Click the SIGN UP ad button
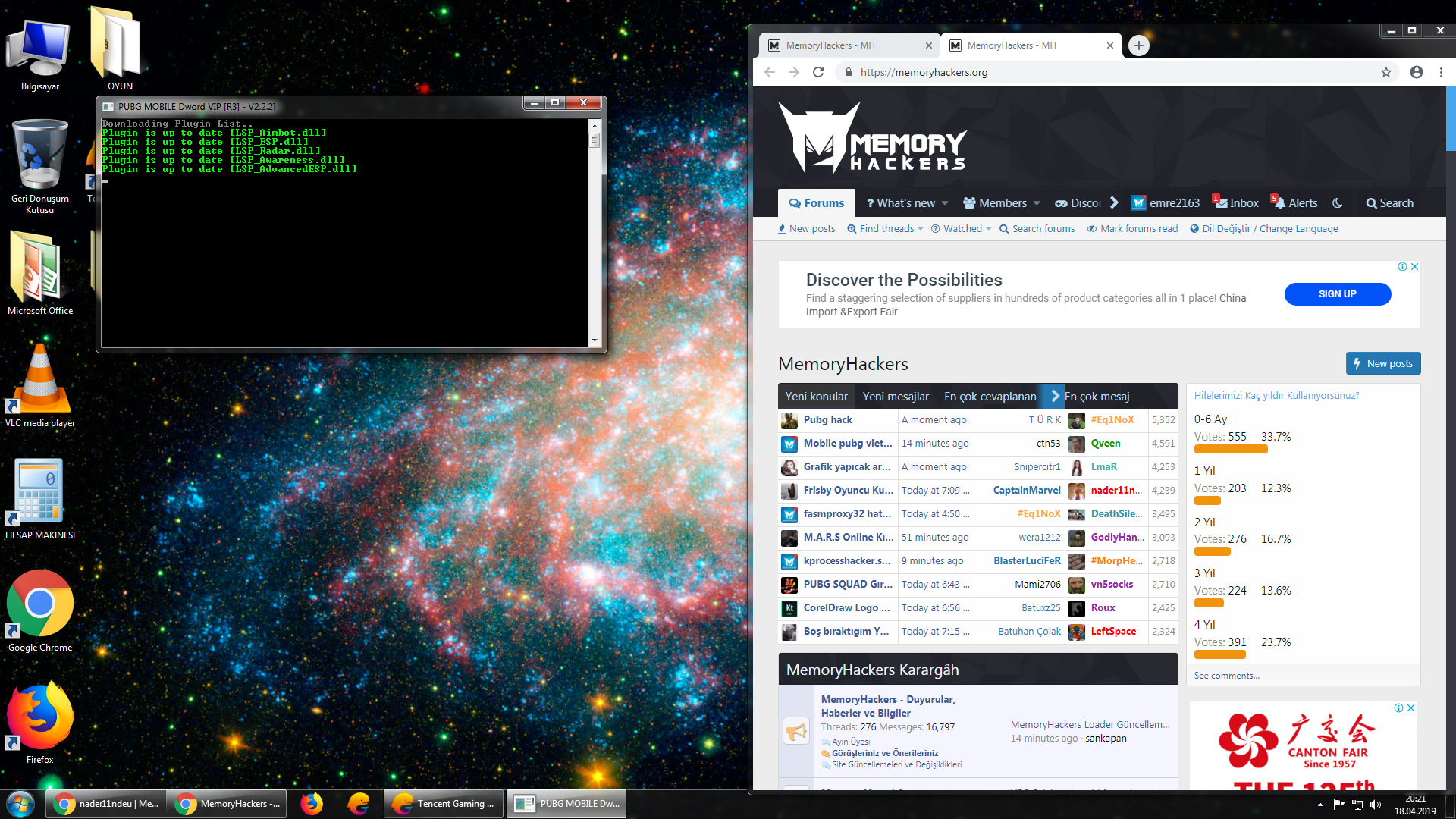The height and width of the screenshot is (819, 1456). pos(1338,294)
